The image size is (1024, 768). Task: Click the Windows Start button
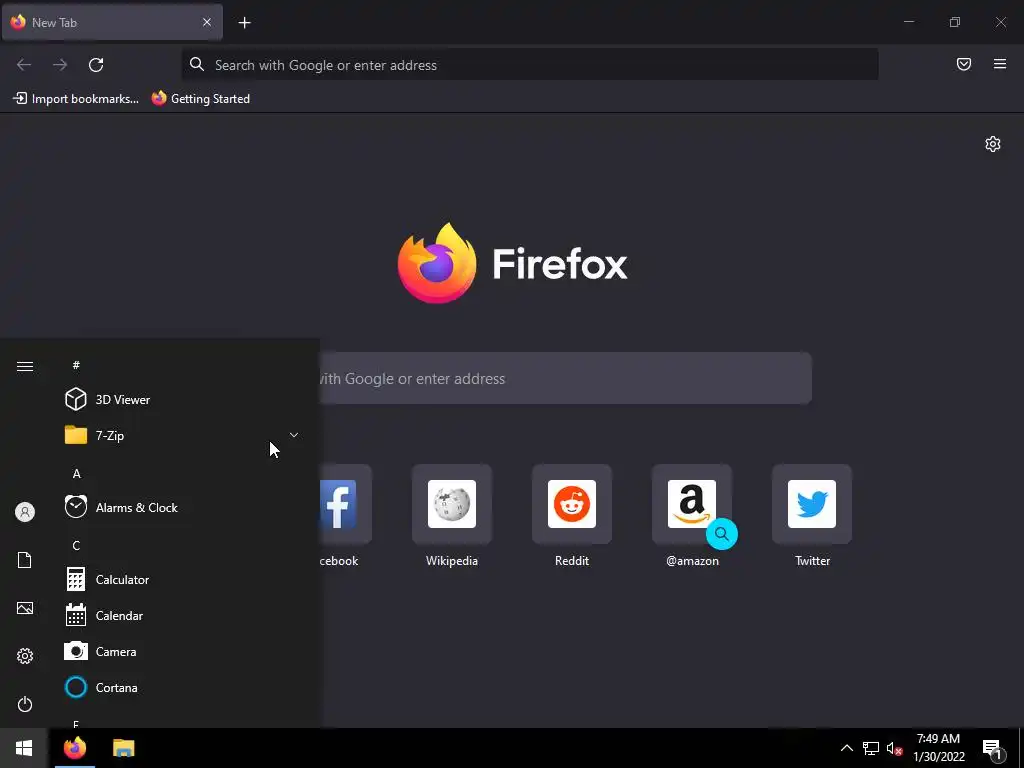24,748
